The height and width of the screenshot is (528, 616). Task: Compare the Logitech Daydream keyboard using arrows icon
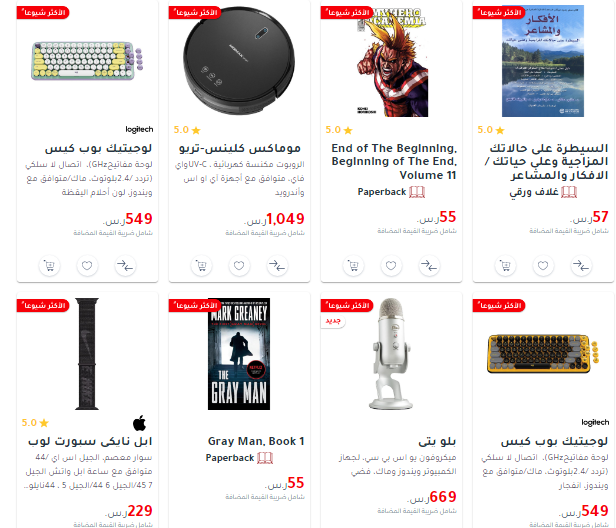tap(125, 266)
